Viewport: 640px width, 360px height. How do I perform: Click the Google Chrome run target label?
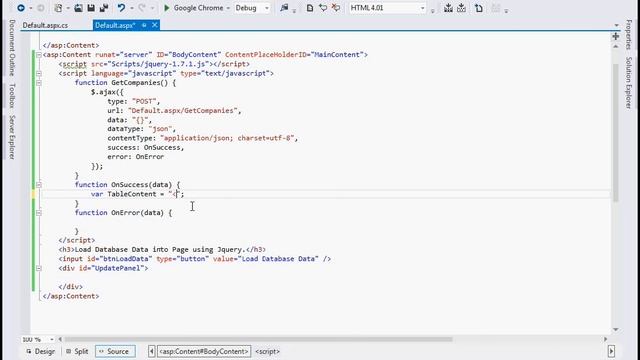pos(198,8)
